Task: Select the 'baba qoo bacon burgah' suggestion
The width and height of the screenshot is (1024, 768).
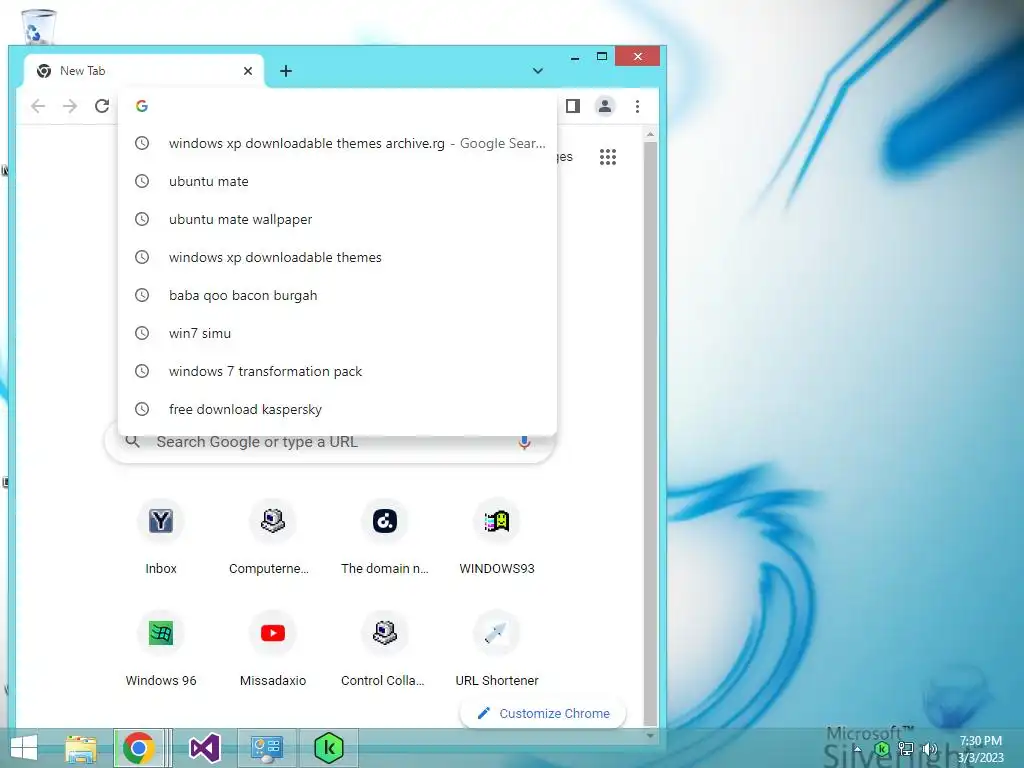Action: tap(337, 295)
